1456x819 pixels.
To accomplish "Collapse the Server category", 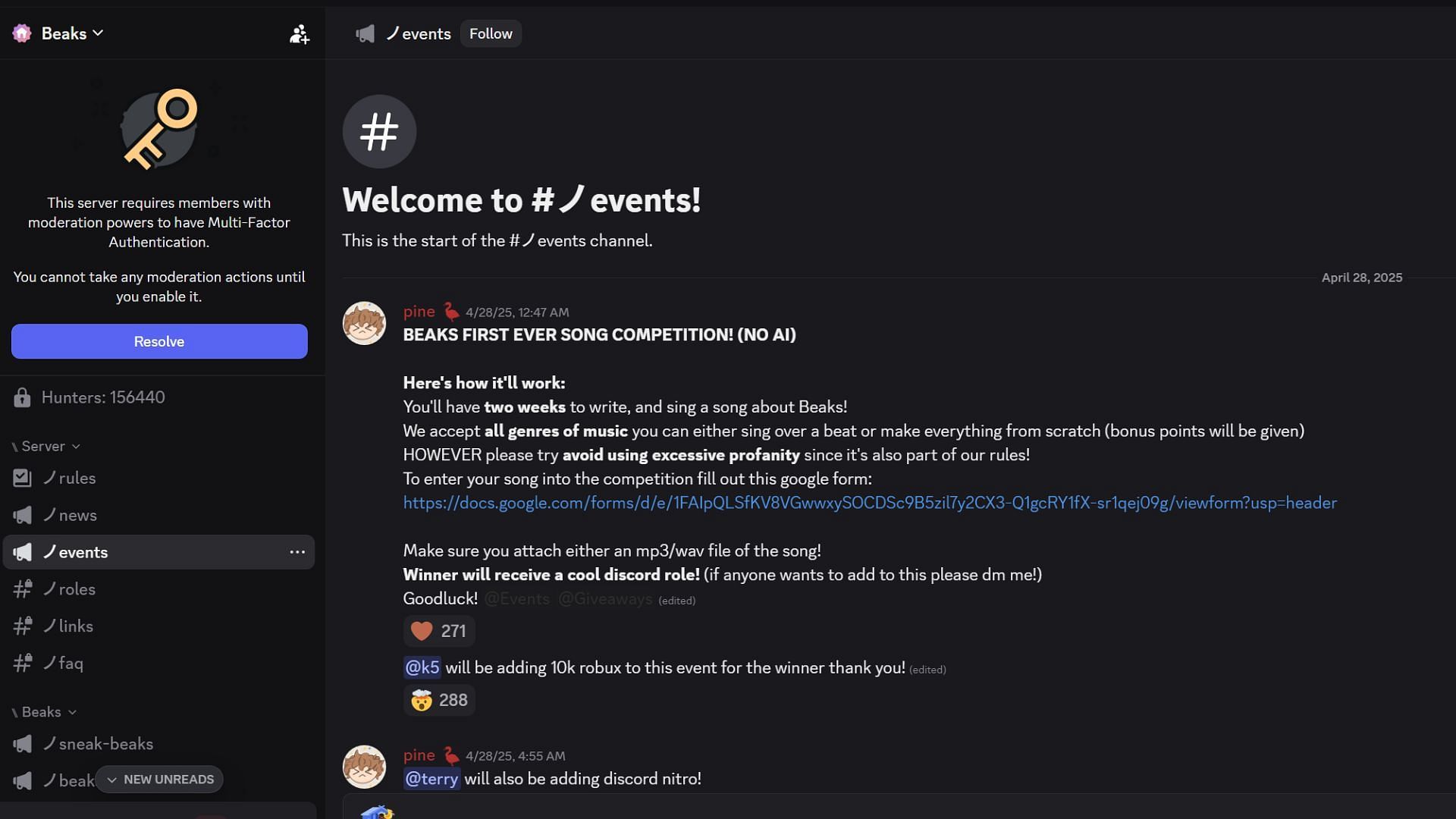I will tap(46, 446).
